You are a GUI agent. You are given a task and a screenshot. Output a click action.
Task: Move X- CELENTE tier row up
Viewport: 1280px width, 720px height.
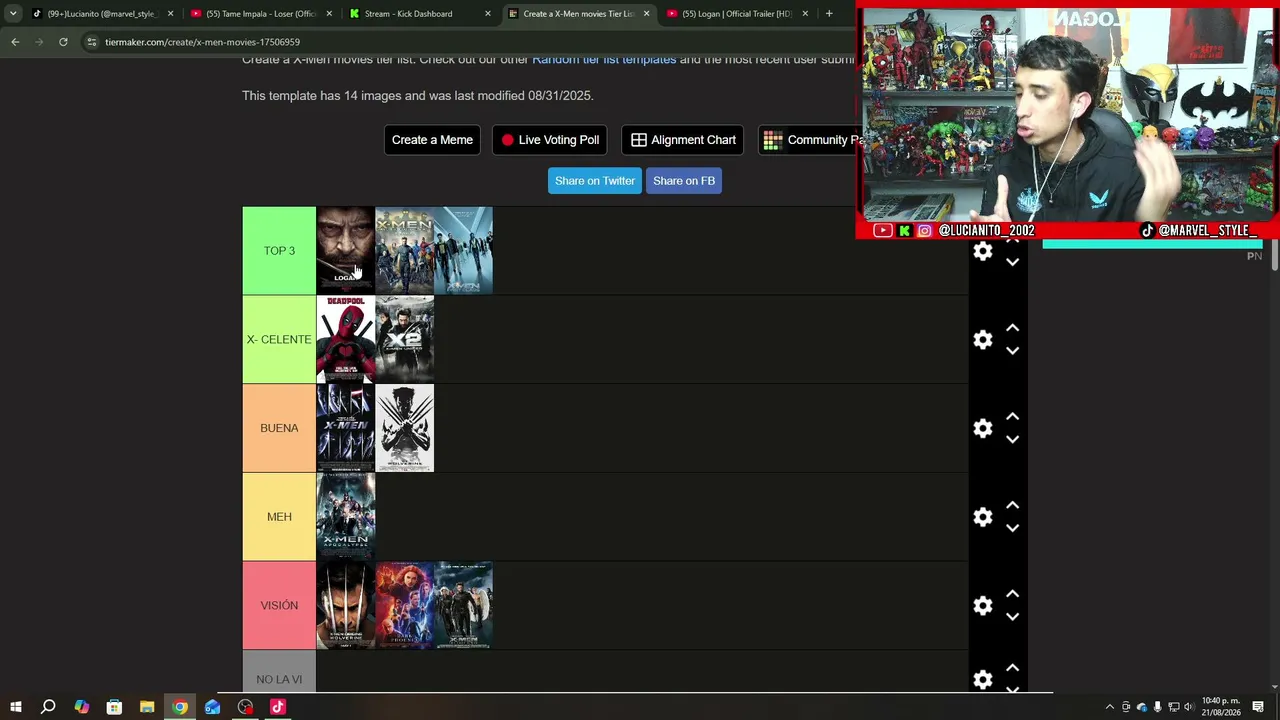pos(1012,328)
